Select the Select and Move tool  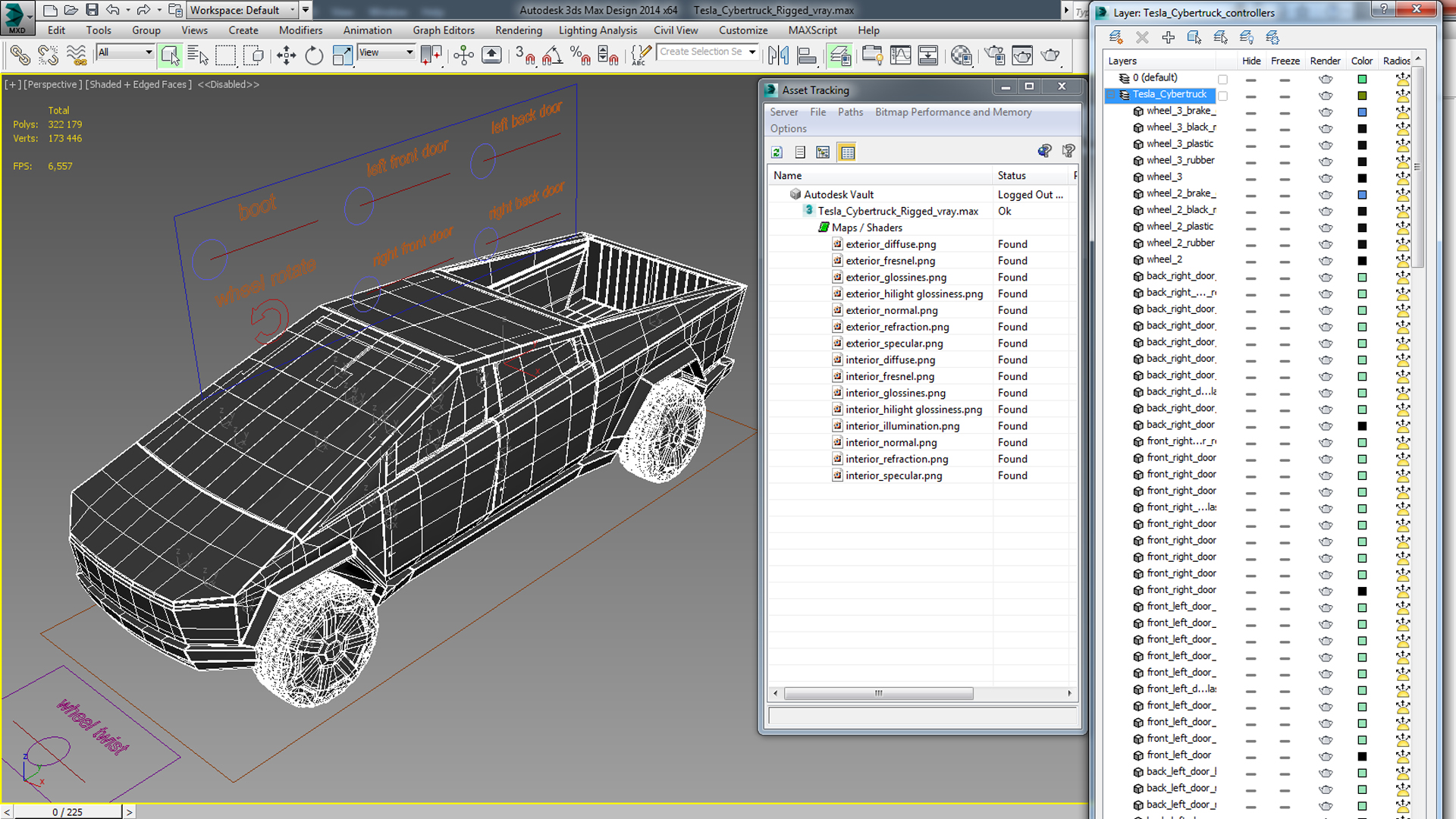click(x=287, y=55)
